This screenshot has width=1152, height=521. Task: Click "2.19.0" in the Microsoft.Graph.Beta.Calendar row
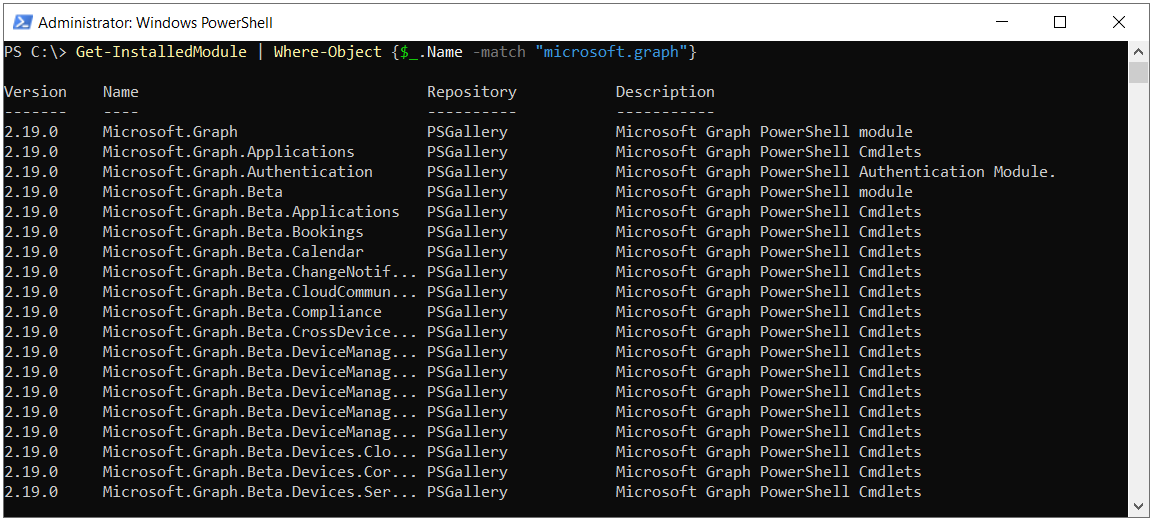point(31,251)
